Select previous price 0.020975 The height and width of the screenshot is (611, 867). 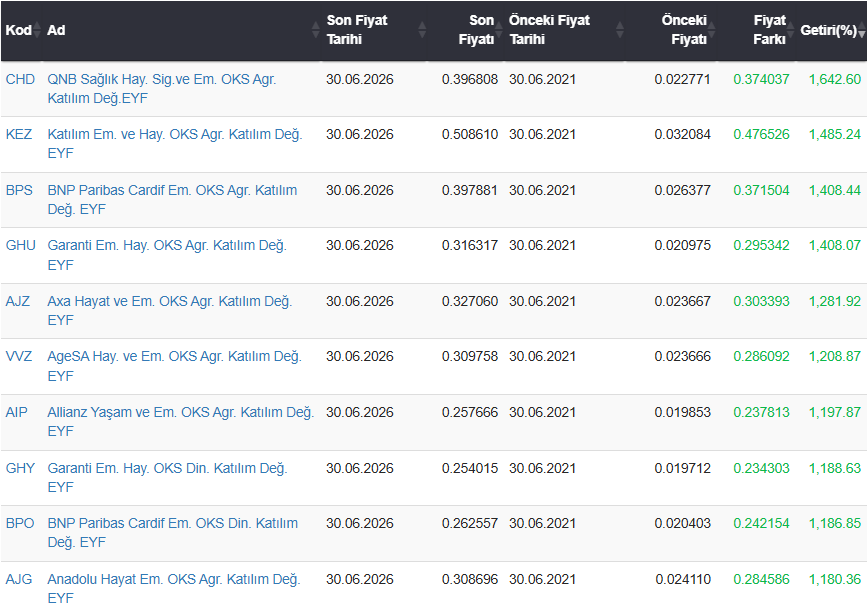tap(682, 246)
